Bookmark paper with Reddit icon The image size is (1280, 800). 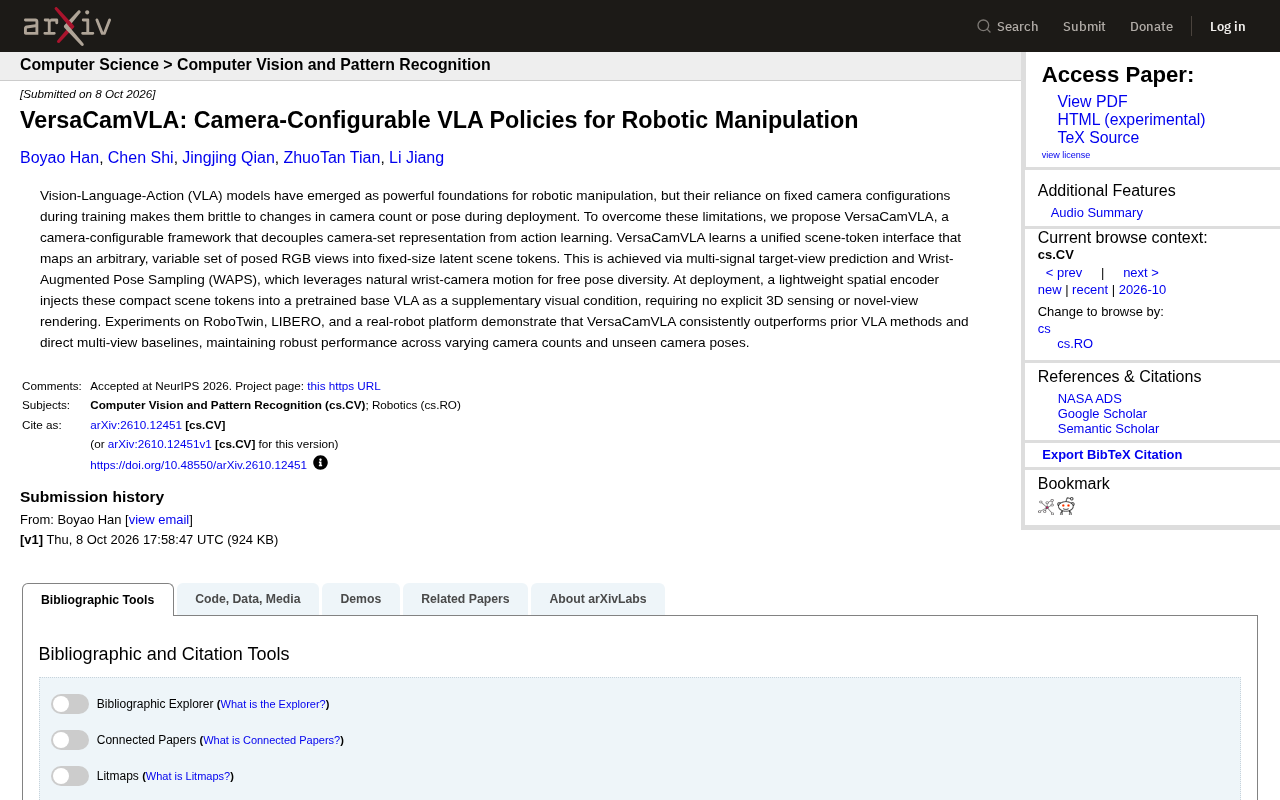pos(1066,506)
